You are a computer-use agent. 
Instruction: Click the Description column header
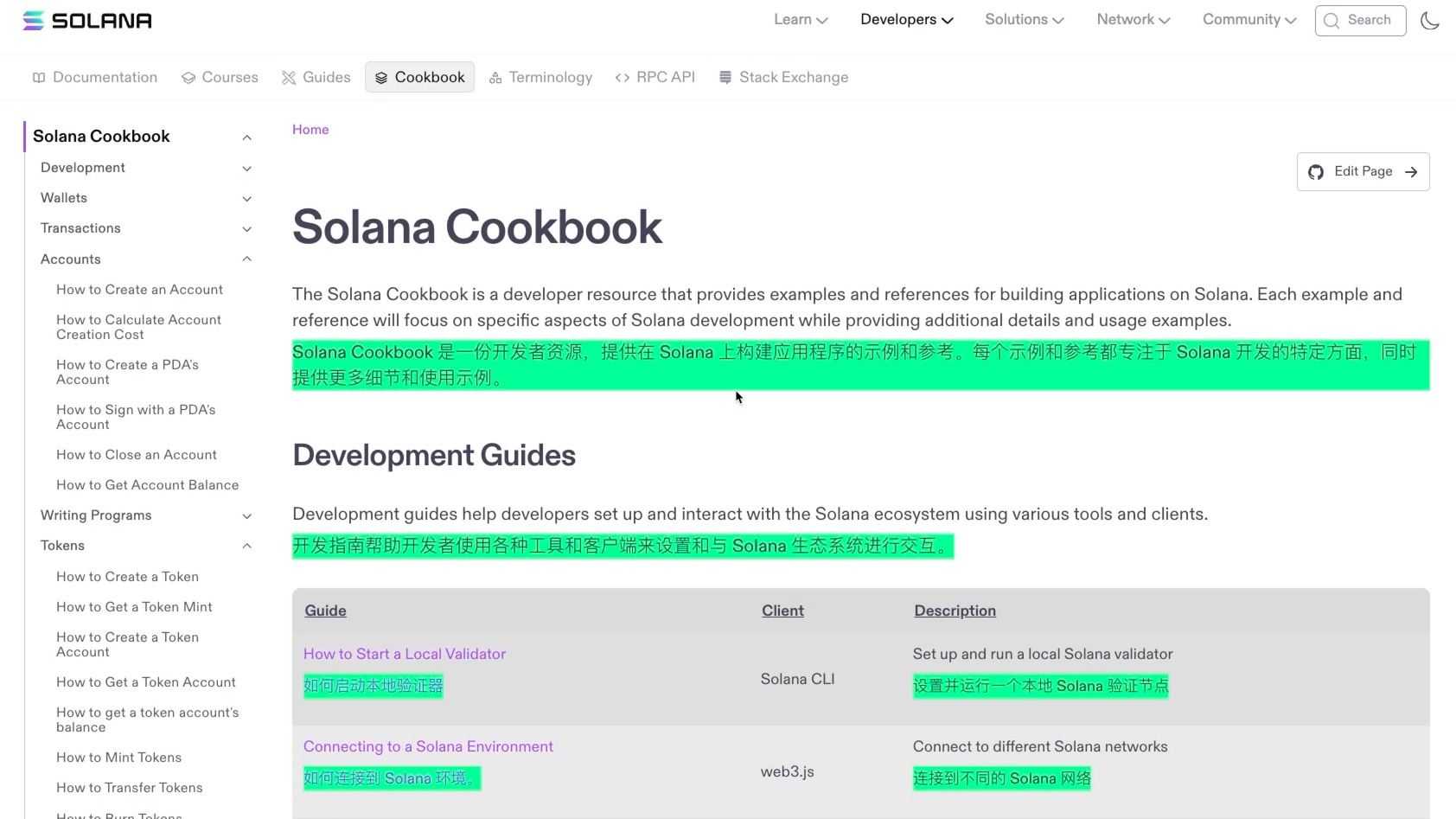point(955,611)
